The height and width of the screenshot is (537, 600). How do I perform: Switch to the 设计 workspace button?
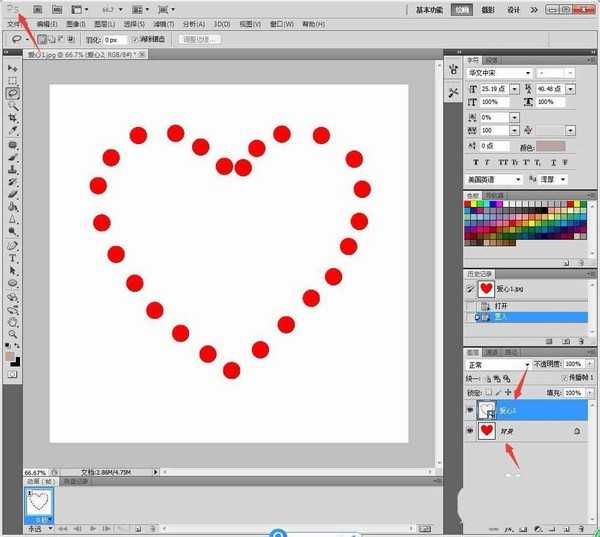(x=514, y=8)
